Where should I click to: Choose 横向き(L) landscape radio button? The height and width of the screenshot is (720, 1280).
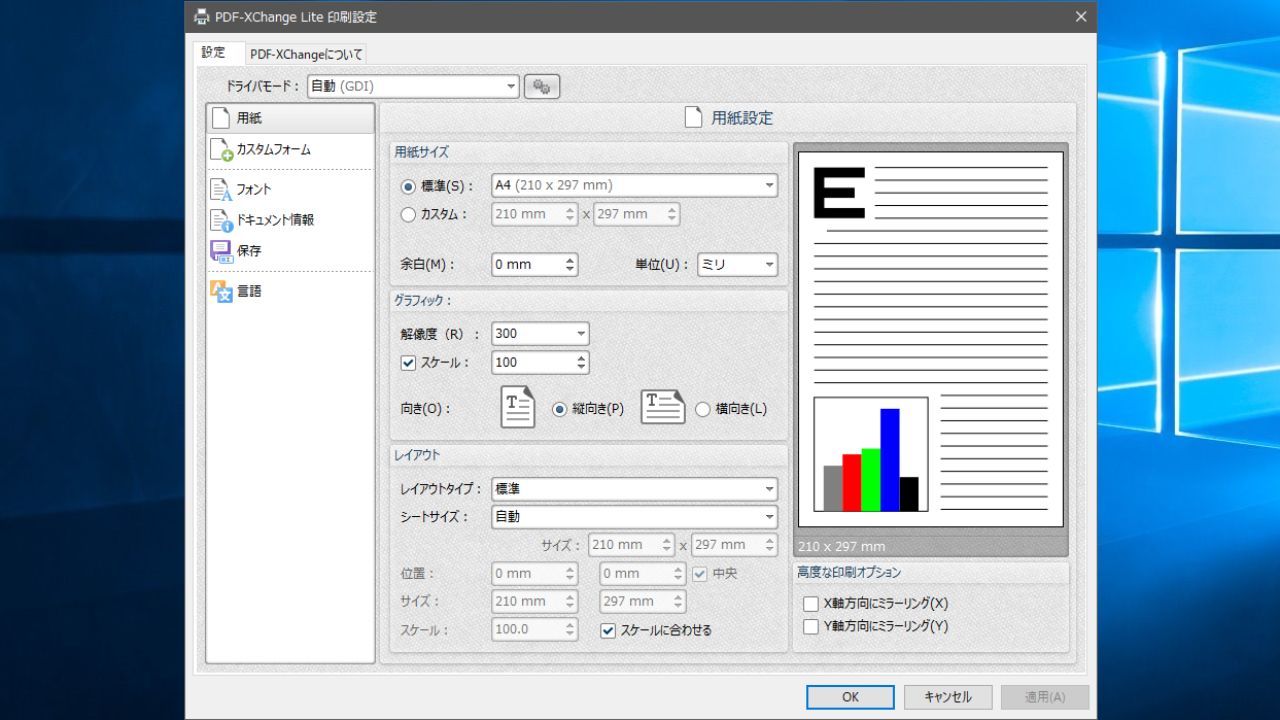pos(703,409)
